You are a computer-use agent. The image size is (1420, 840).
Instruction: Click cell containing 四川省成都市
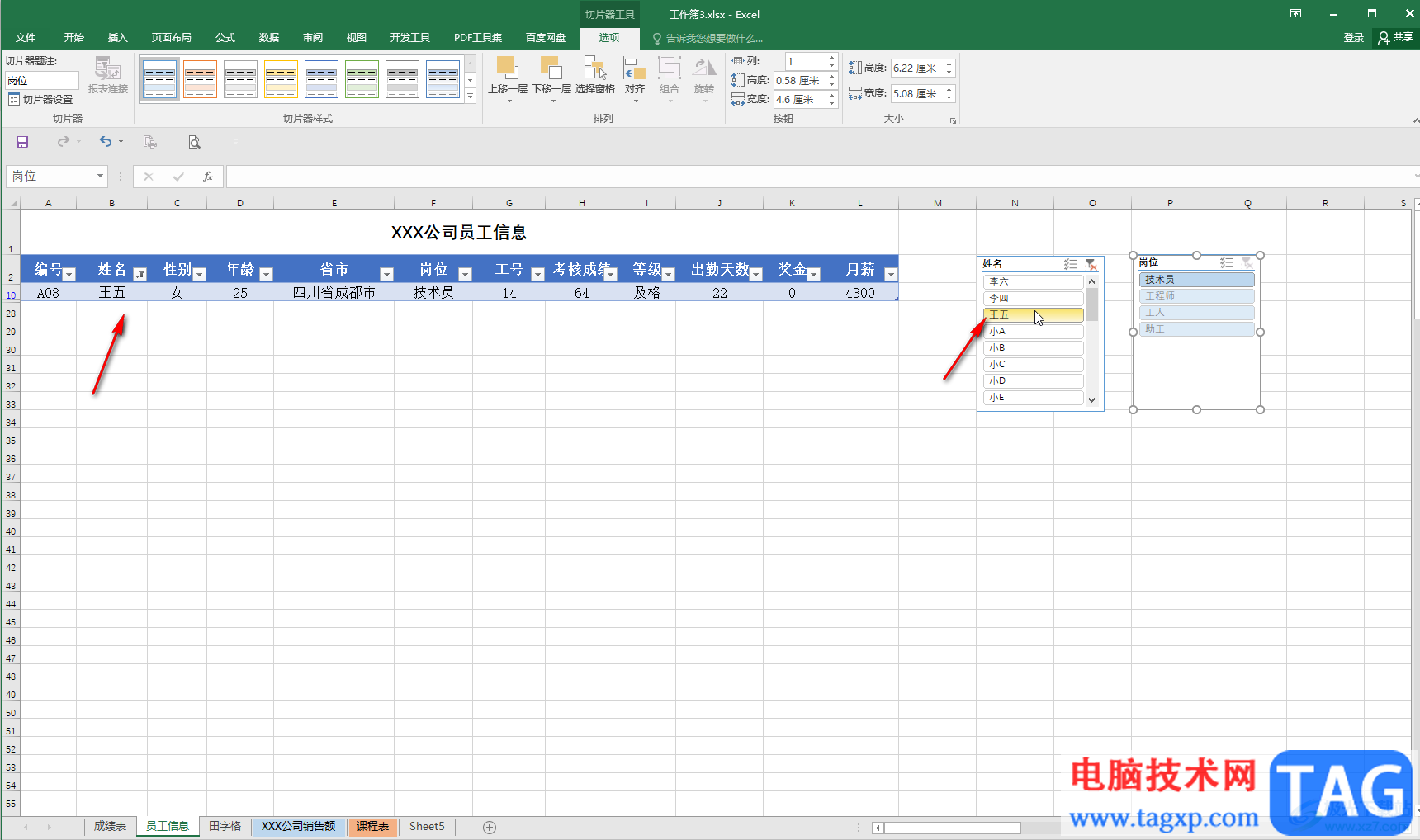pos(334,292)
